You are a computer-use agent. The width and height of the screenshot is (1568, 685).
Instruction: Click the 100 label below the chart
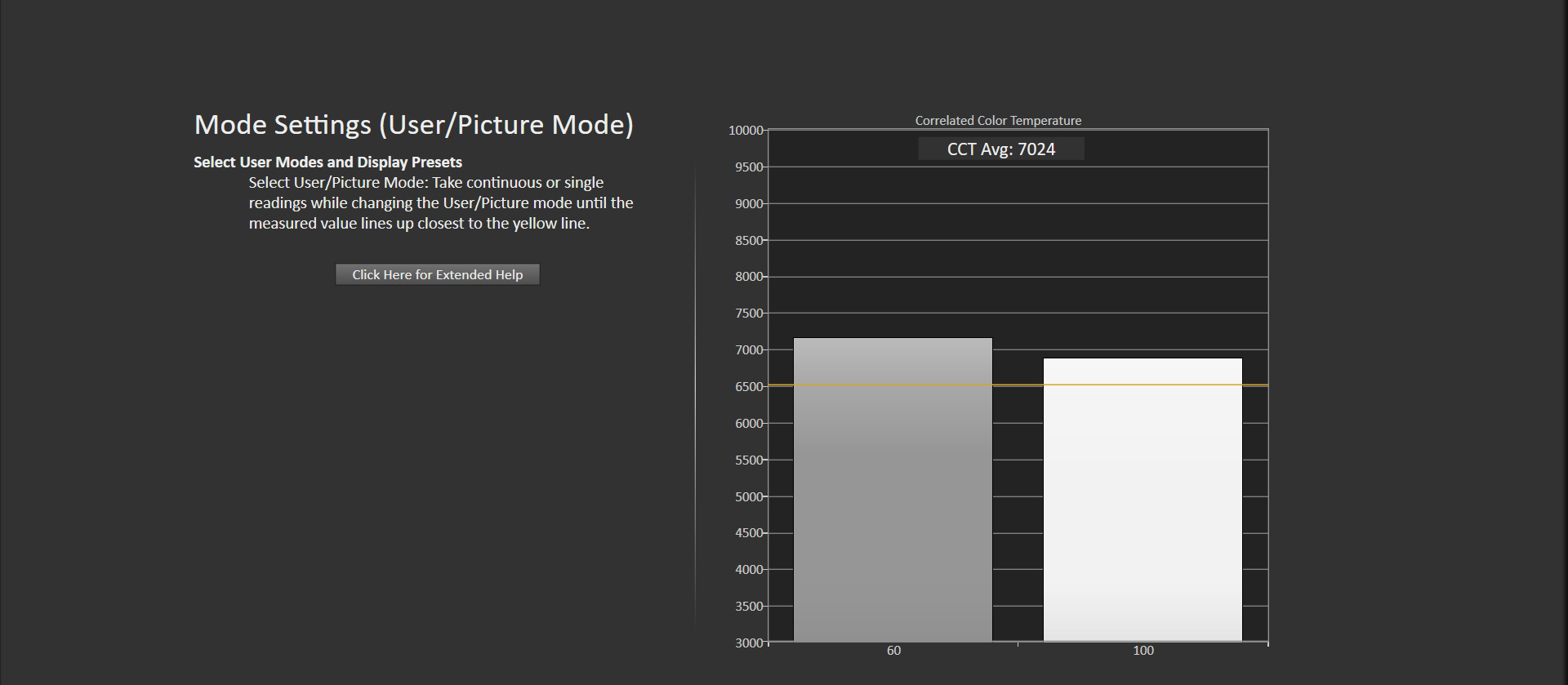click(x=1143, y=651)
